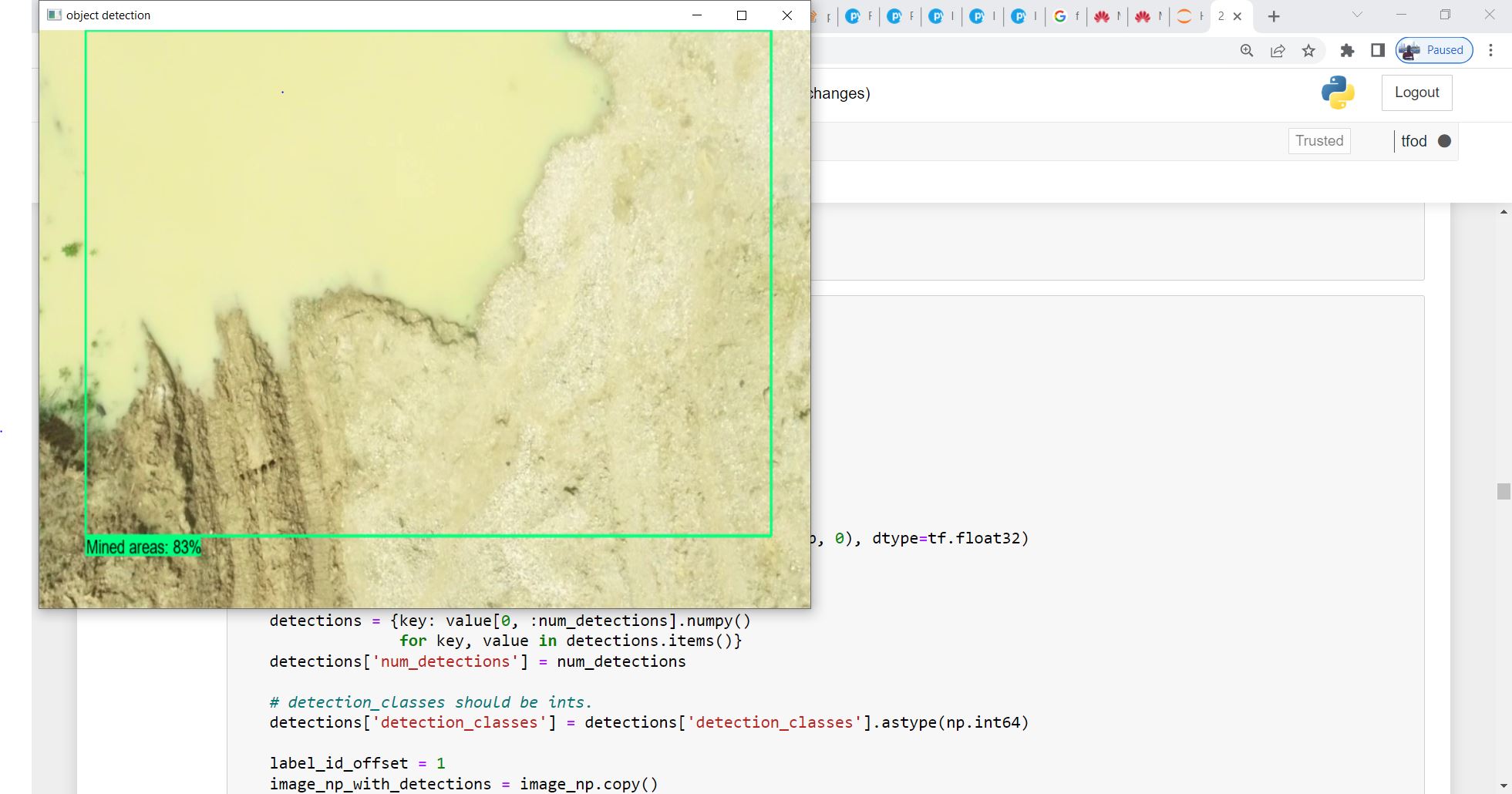Switch to the tab labeled 2
The width and height of the screenshot is (1512, 794).
click(x=1223, y=15)
